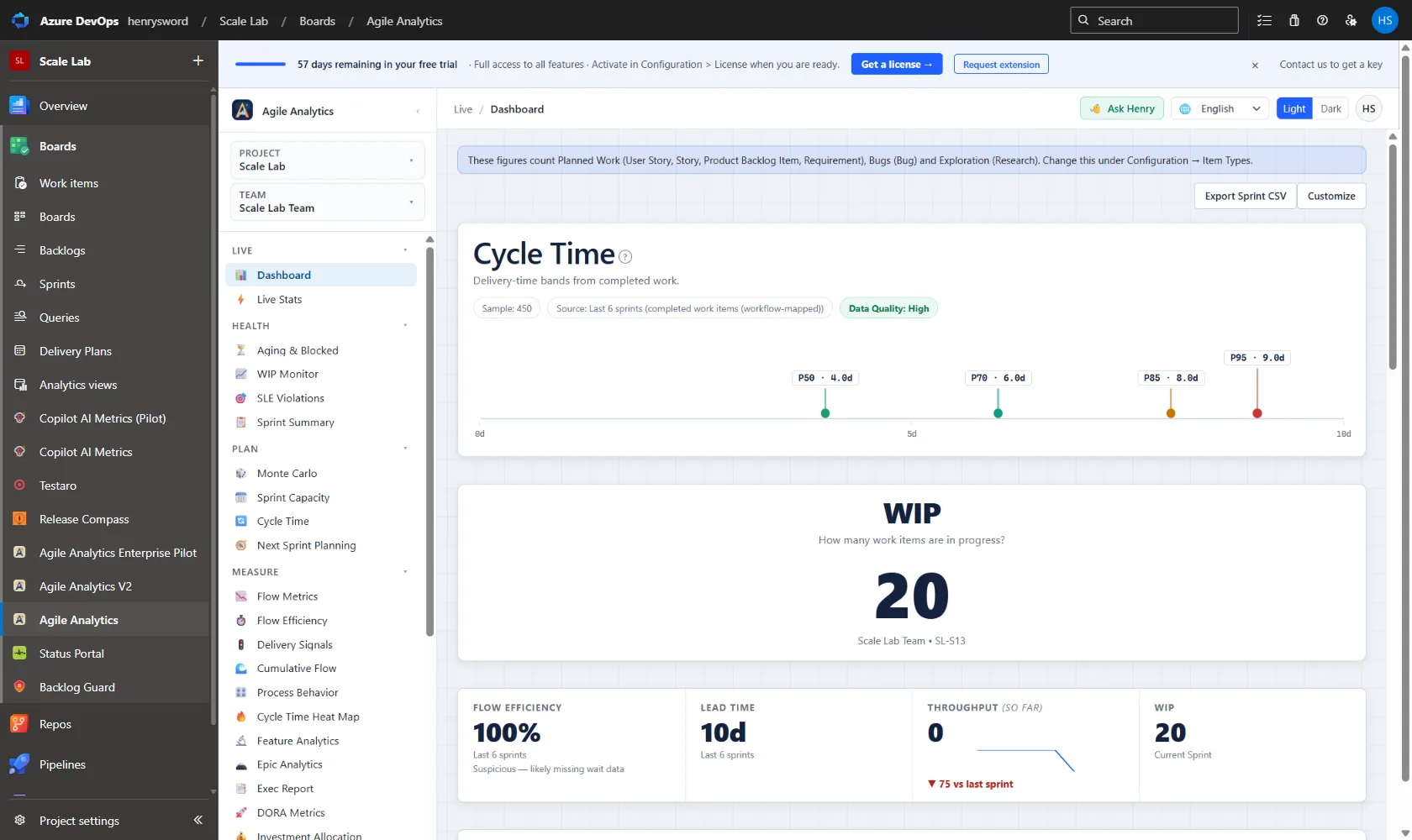The image size is (1412, 840).
Task: Open the help question mark icon
Action: click(x=1322, y=20)
